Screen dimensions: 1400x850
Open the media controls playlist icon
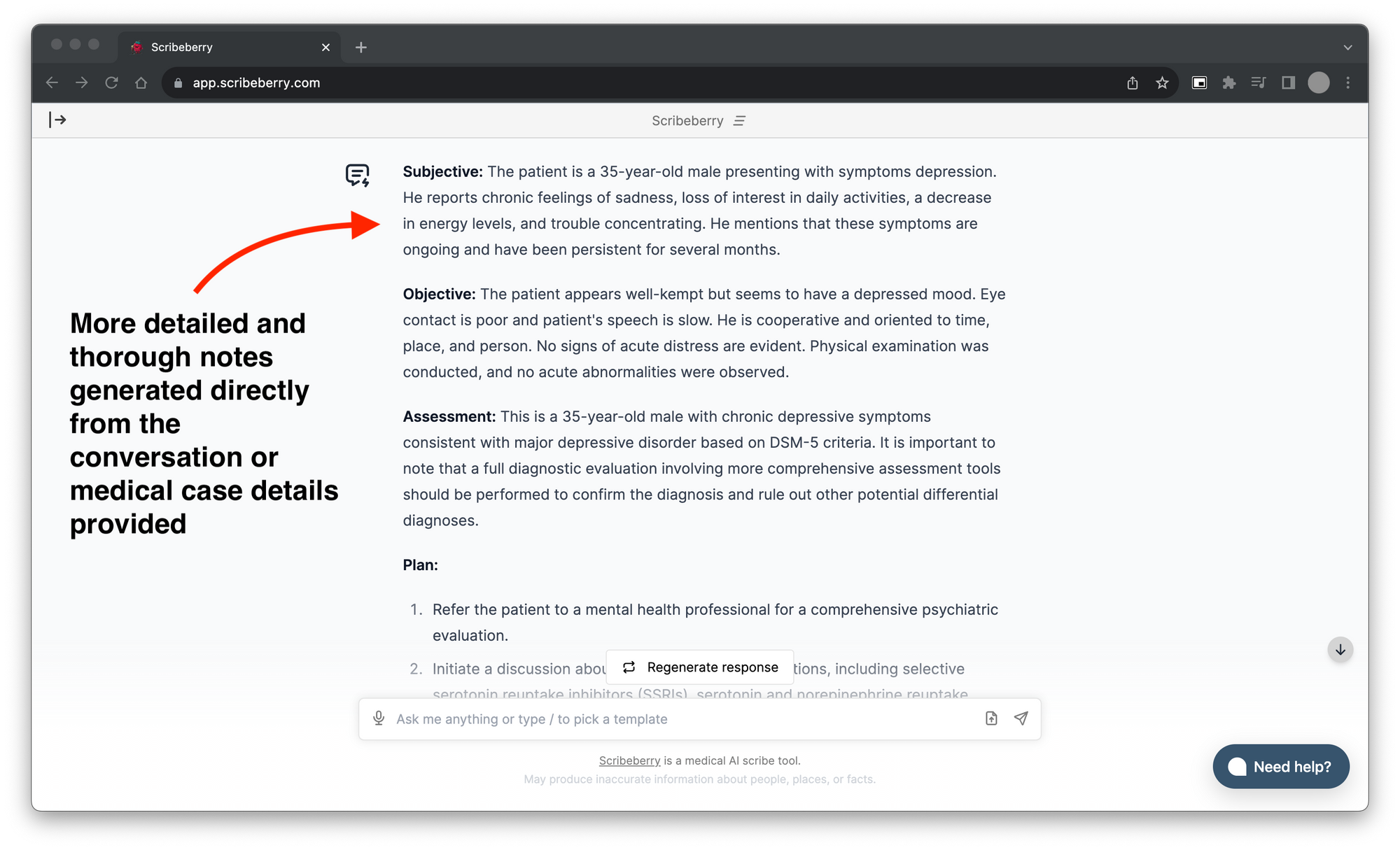pos(1258,83)
